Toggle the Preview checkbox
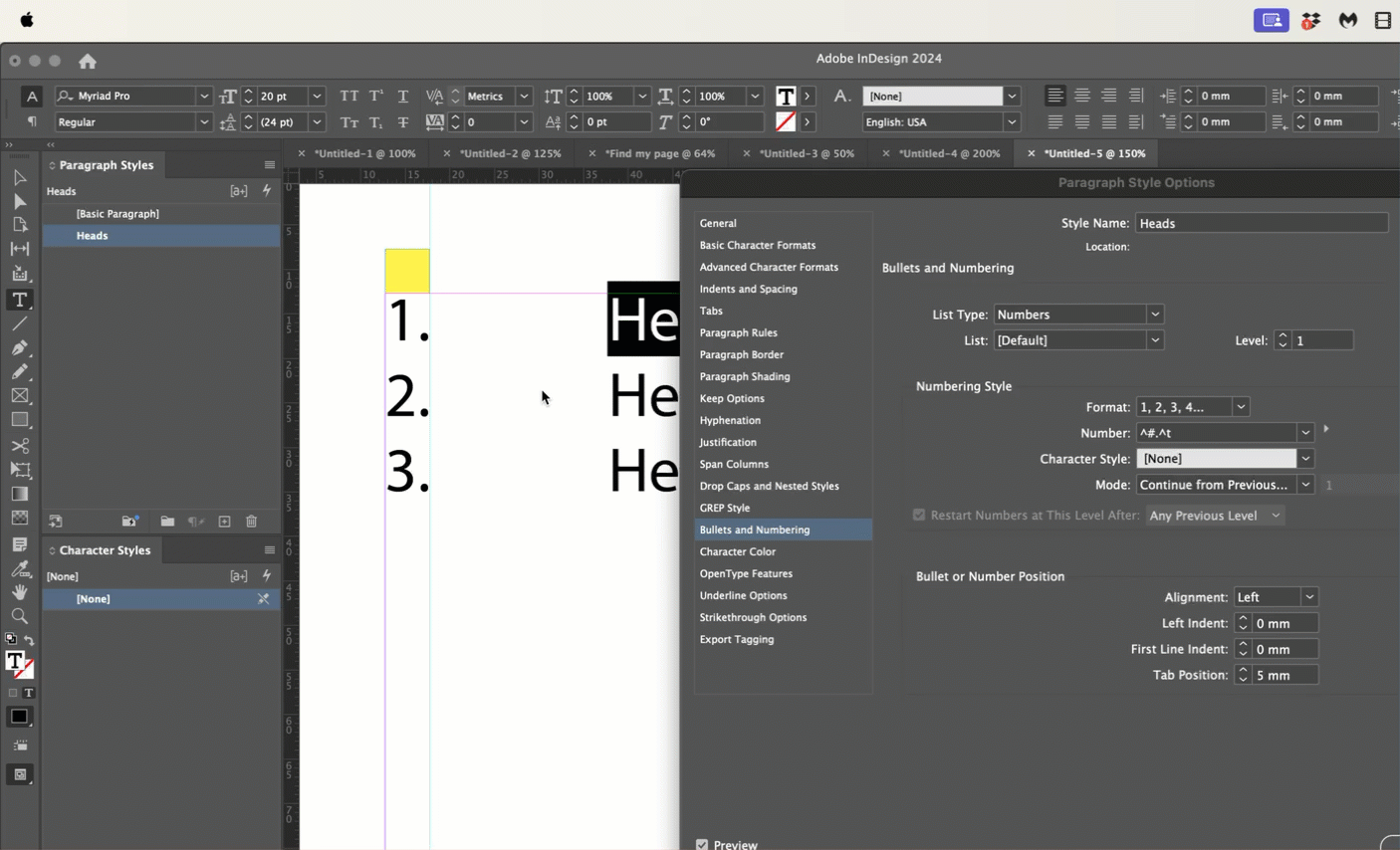1400x850 pixels. 702,844
